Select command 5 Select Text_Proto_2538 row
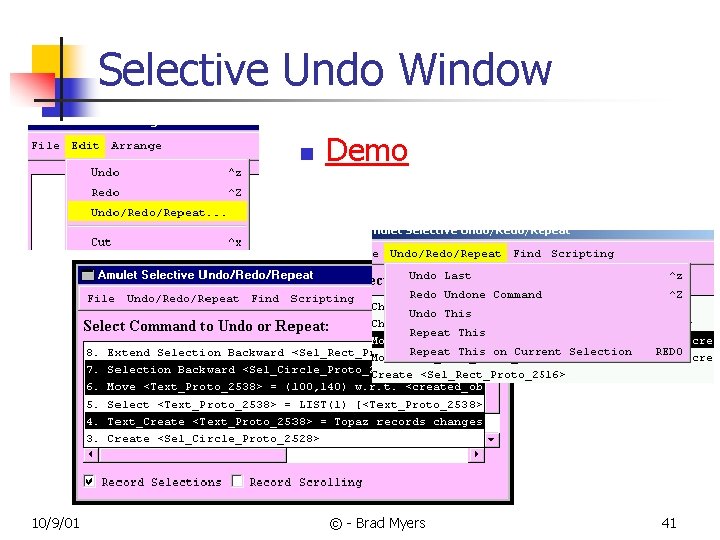Image resolution: width=720 pixels, height=540 pixels. pos(285,405)
